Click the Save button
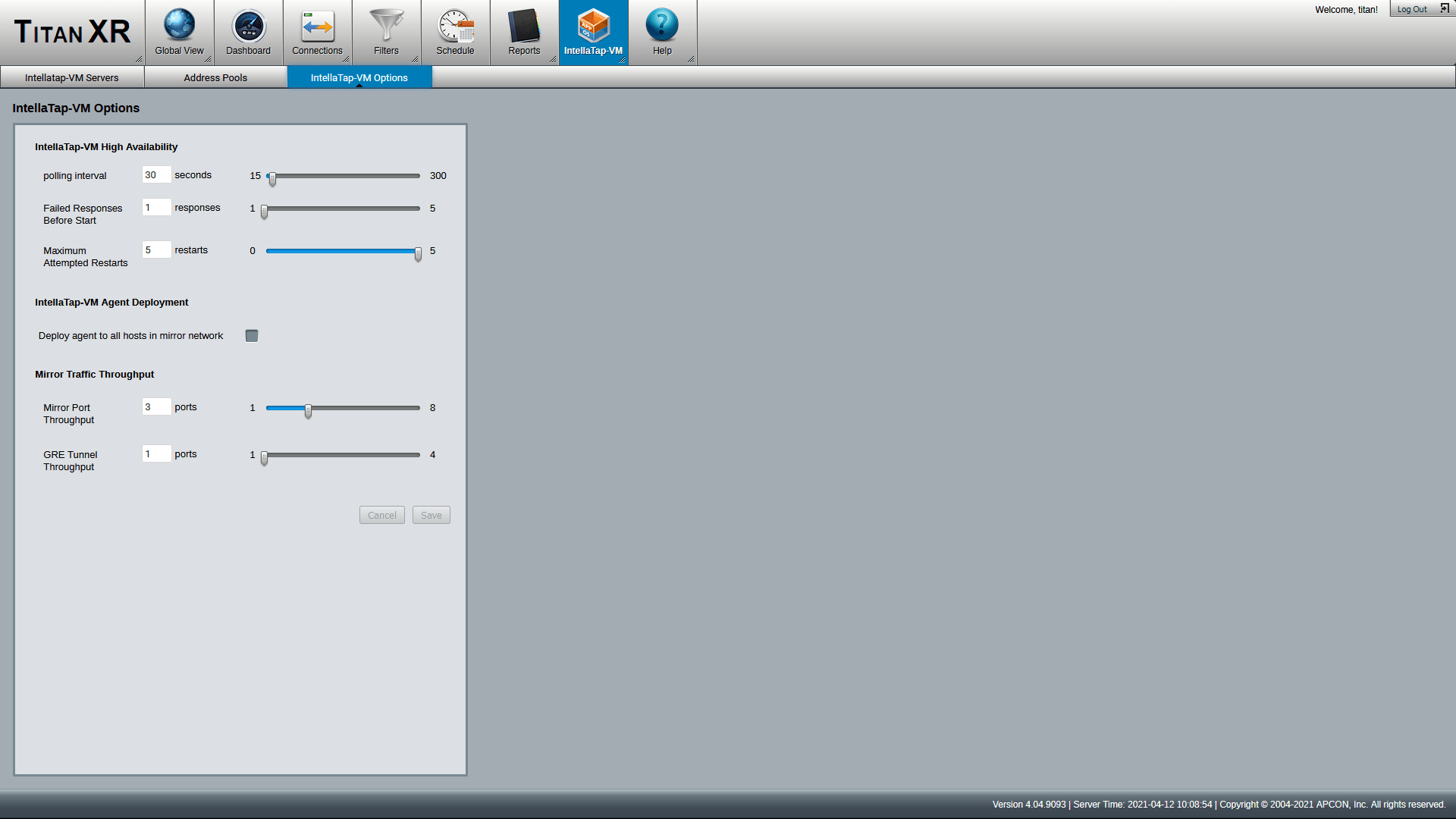 point(431,515)
